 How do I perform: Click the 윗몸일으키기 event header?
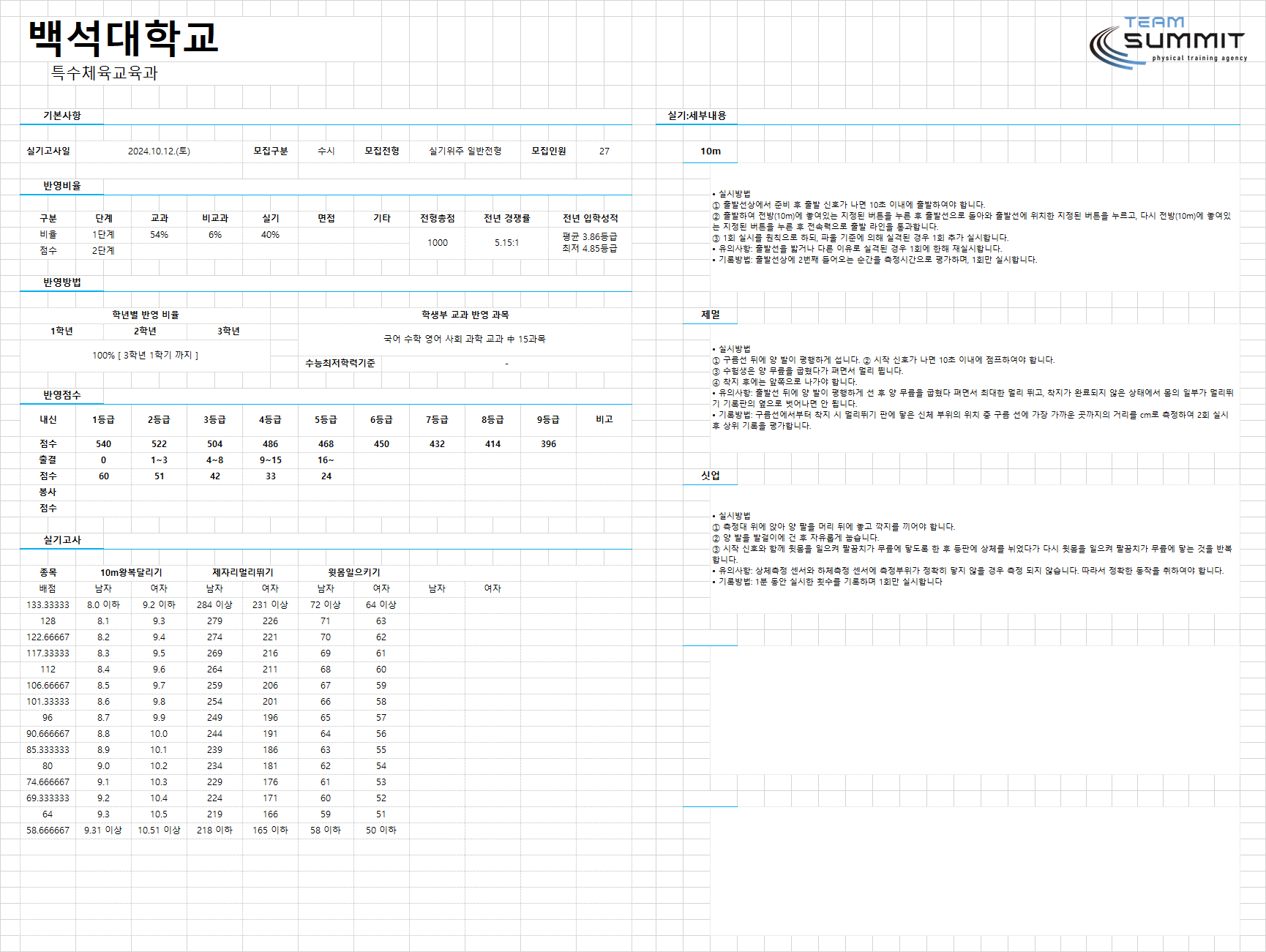[x=354, y=573]
